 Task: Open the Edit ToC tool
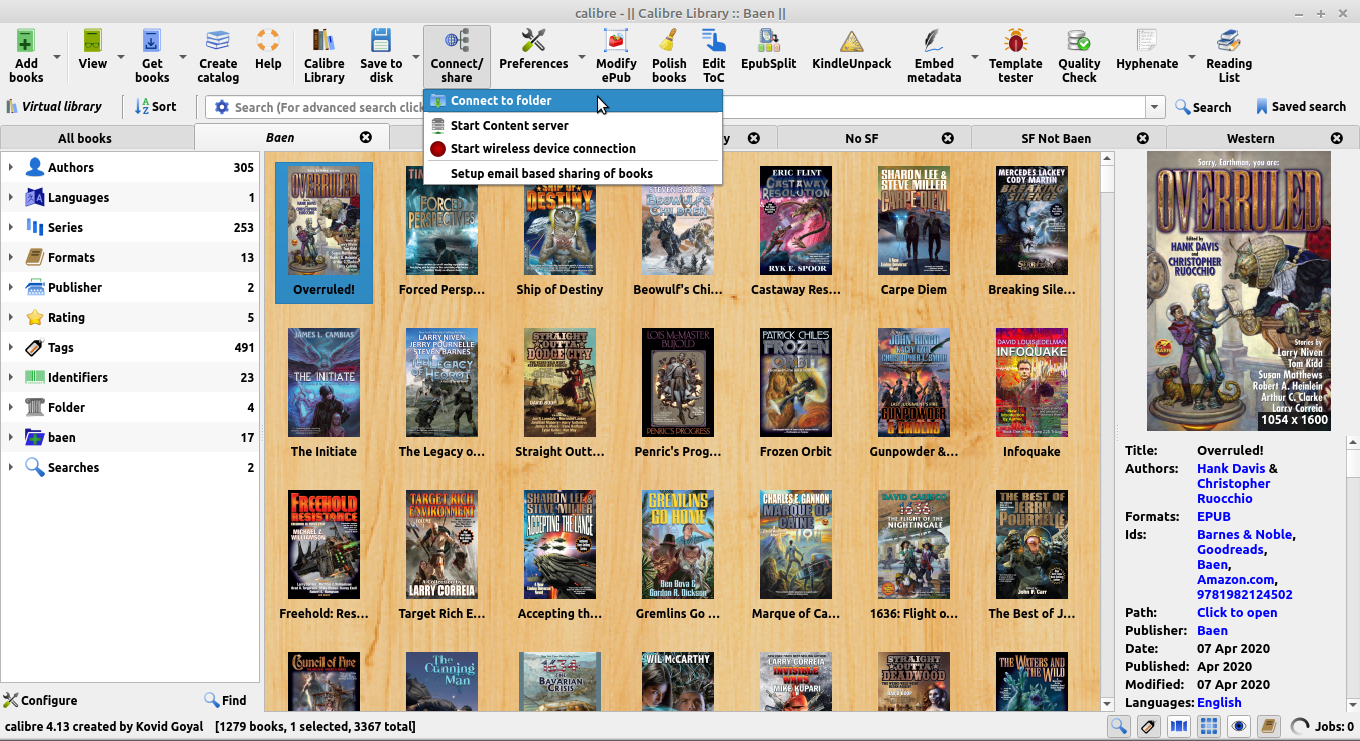[x=714, y=41]
